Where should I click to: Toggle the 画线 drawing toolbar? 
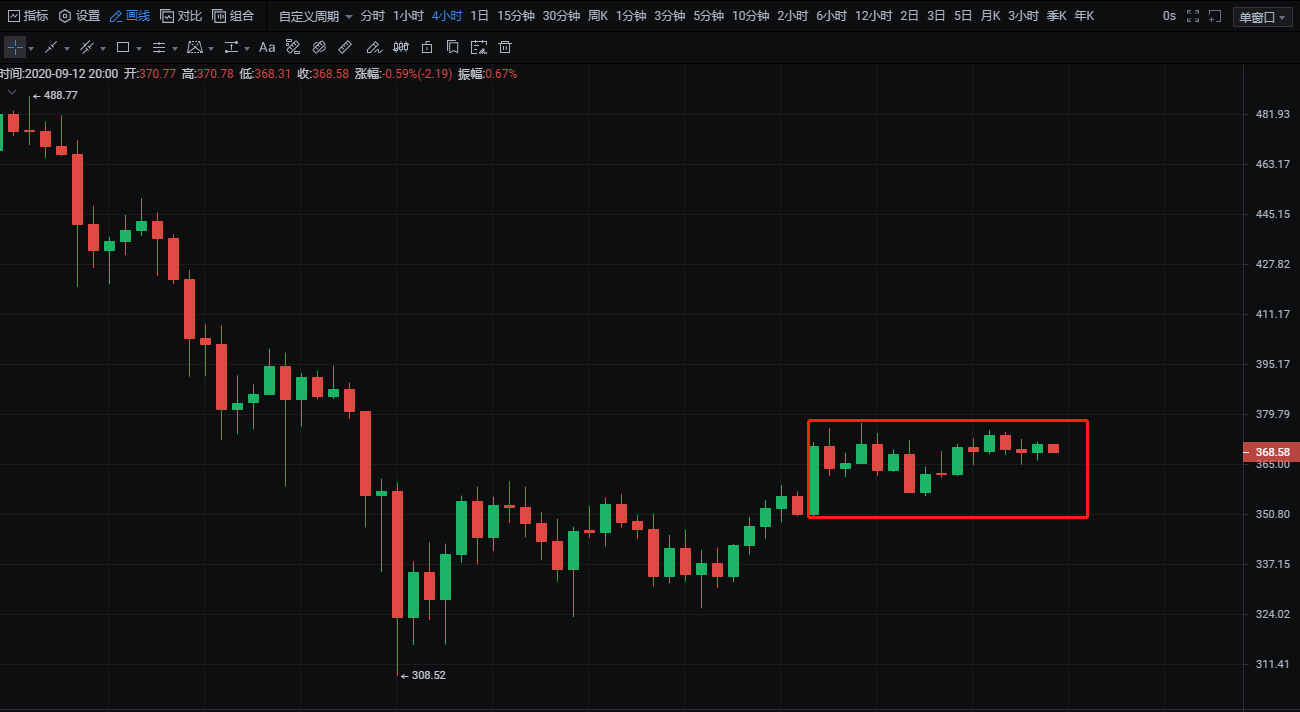tap(129, 16)
